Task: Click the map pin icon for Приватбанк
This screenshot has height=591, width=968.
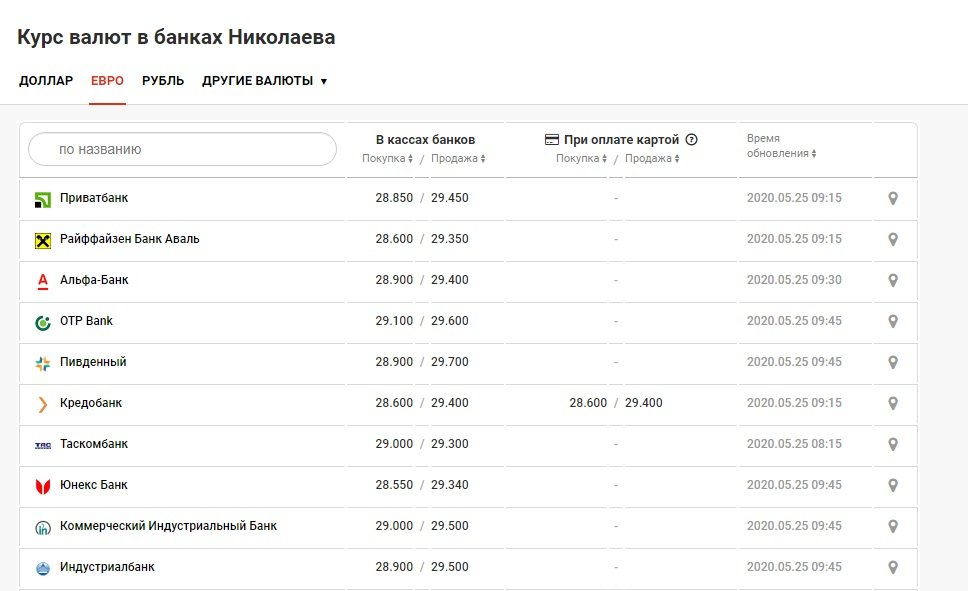Action: tap(893, 199)
